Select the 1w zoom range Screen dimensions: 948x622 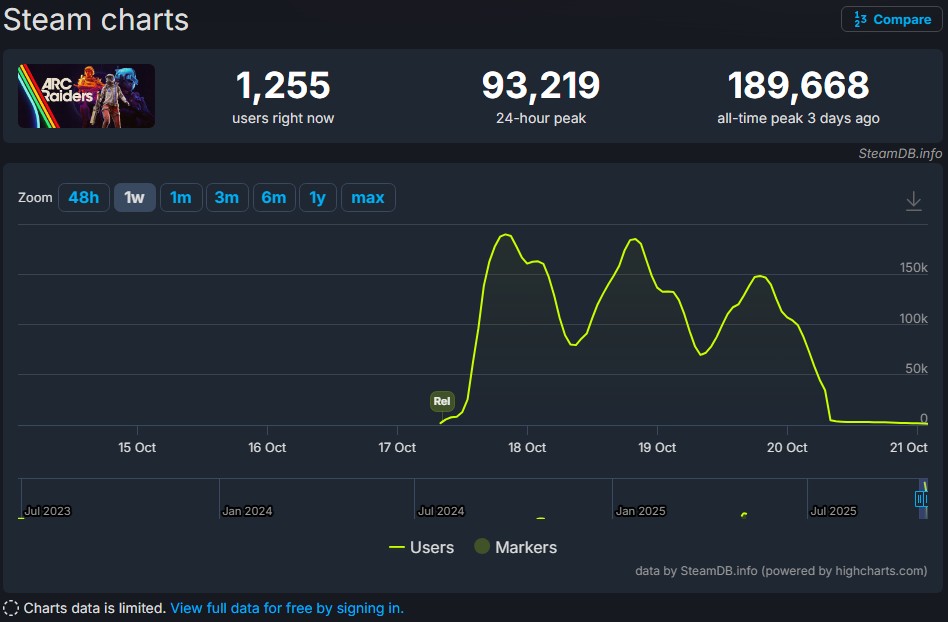pyautogui.click(x=134, y=198)
